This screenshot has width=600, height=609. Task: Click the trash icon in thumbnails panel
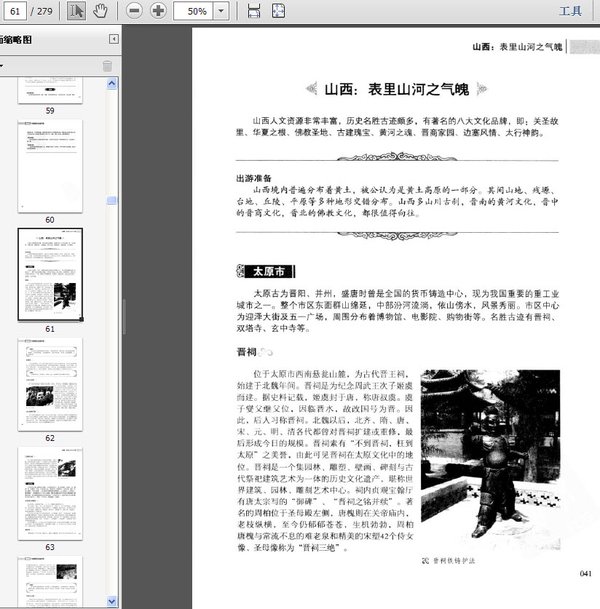tap(107, 66)
